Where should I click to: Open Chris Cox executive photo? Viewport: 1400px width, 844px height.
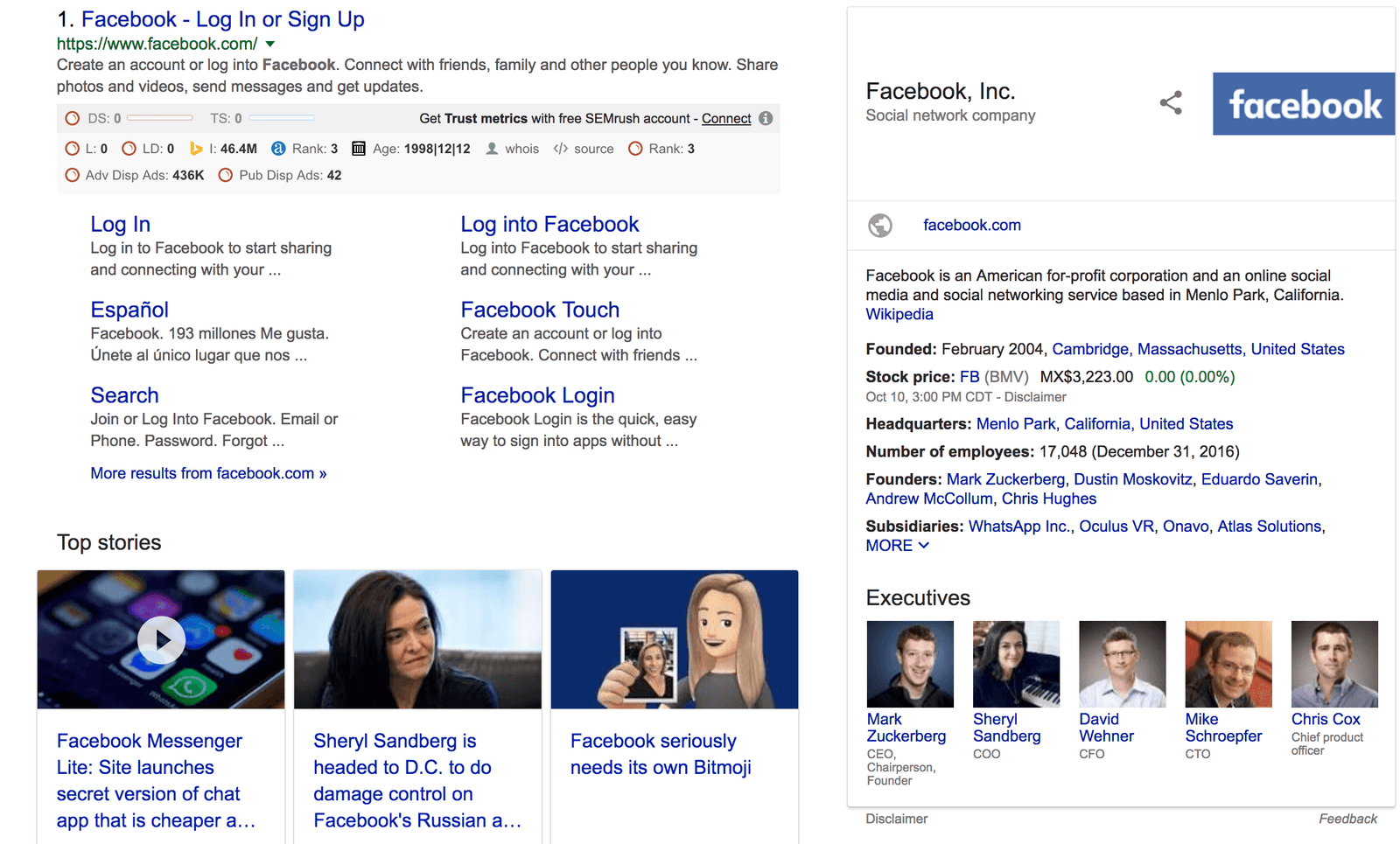1334,664
